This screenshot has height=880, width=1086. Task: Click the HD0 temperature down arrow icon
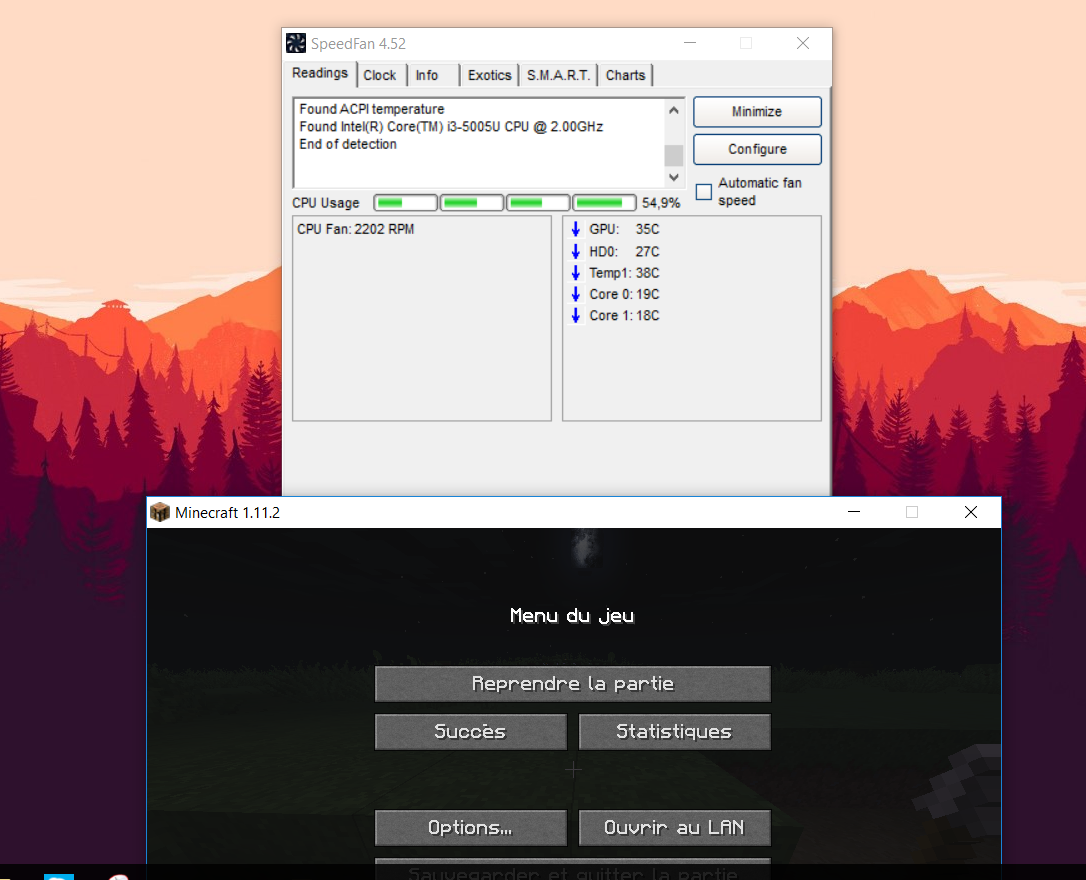pyautogui.click(x=576, y=251)
